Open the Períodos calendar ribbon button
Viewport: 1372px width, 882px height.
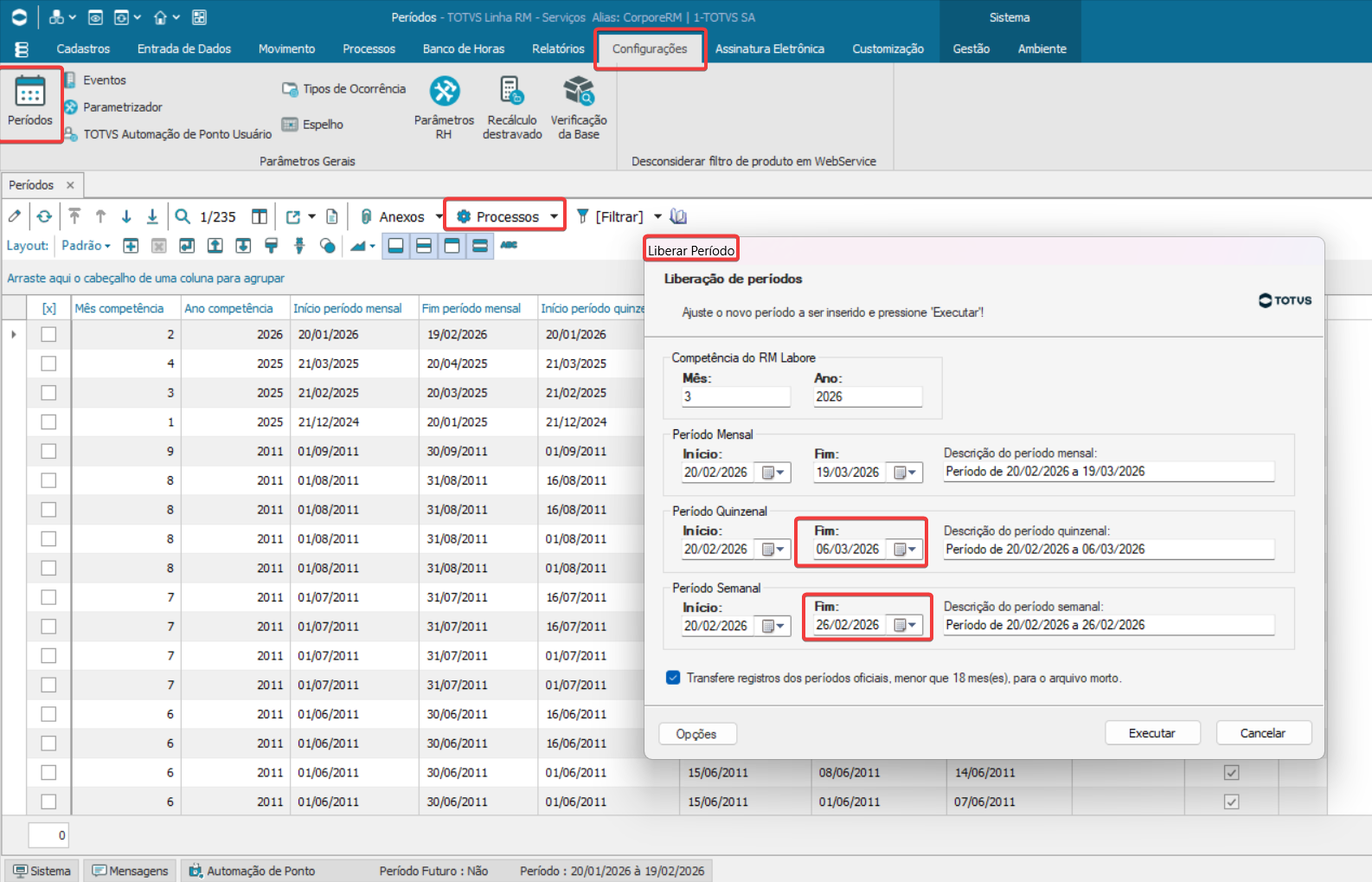(30, 103)
